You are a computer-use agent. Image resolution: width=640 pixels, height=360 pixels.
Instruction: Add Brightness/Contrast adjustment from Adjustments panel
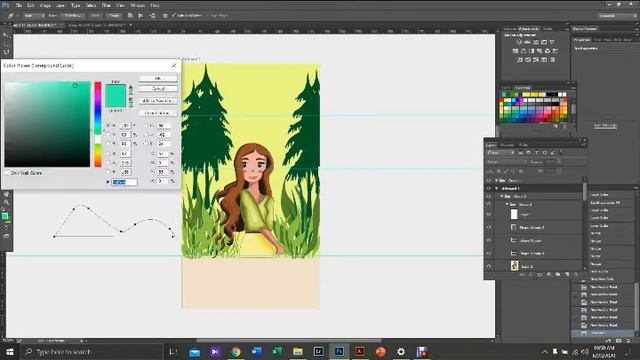519,42
